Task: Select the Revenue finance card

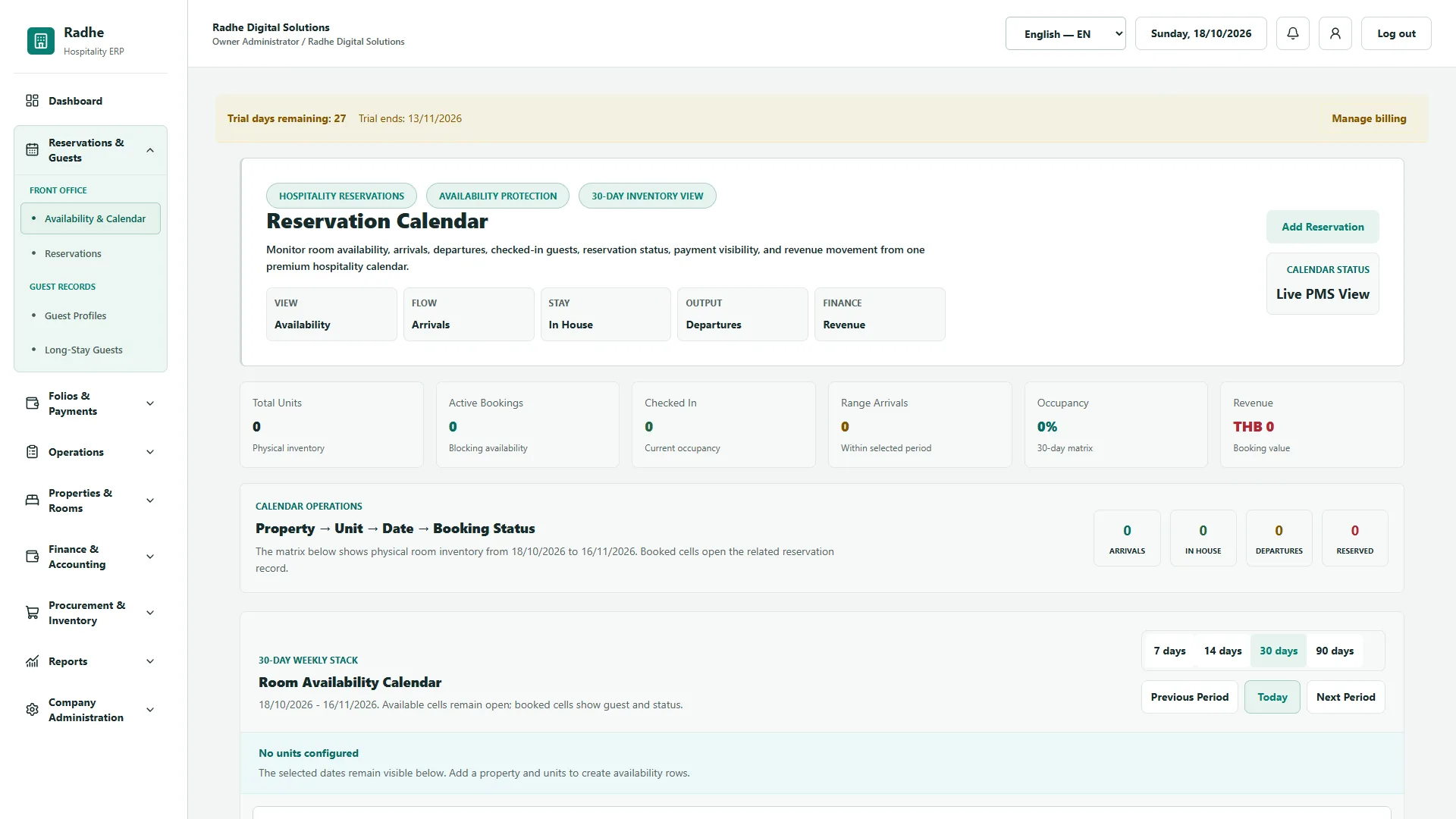Action: coord(880,314)
